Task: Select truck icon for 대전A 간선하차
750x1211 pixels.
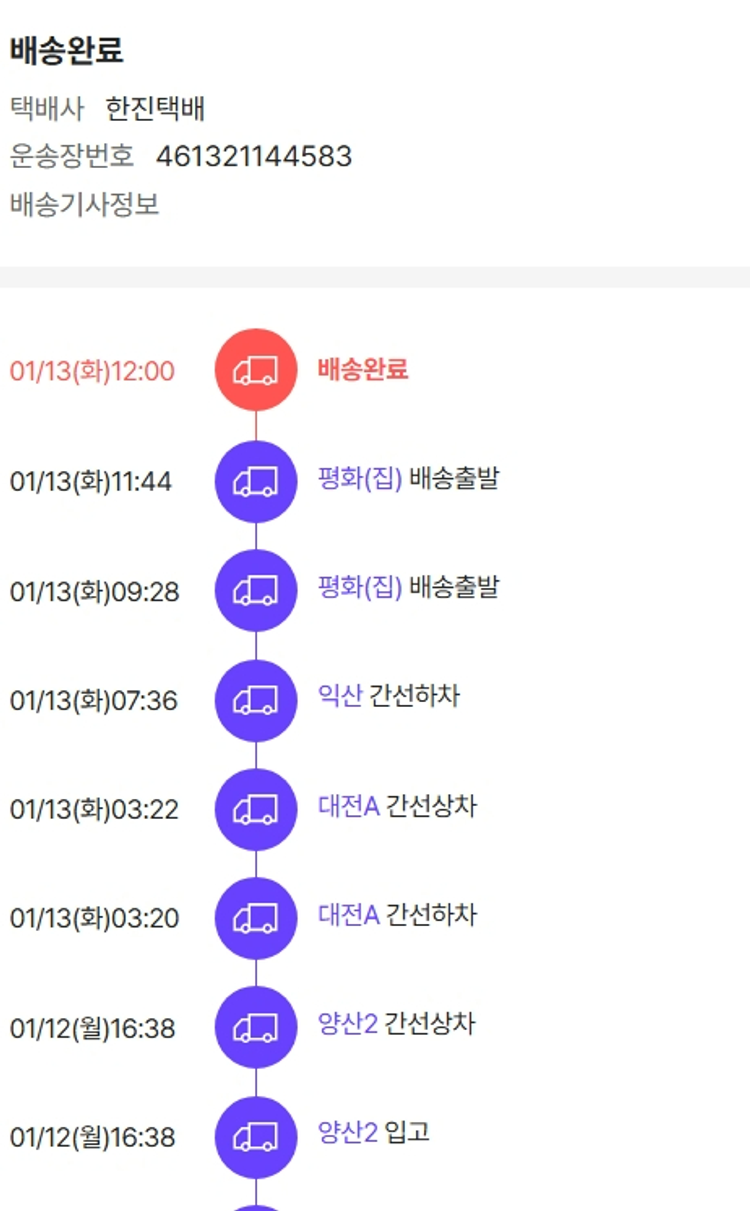Action: point(256,918)
